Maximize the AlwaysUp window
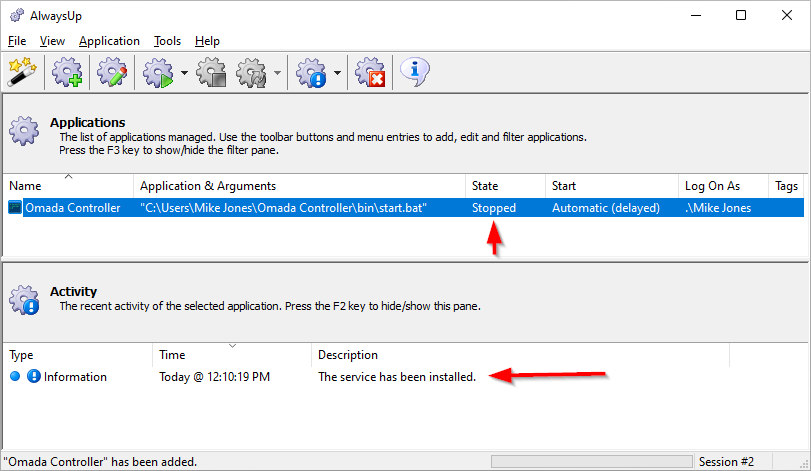Image resolution: width=811 pixels, height=471 pixels. click(741, 16)
